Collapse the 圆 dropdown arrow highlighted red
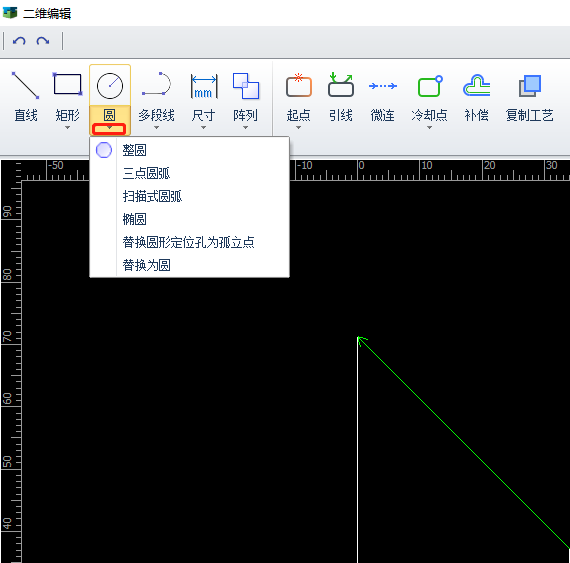Viewport: 570px width, 563px height. [109, 128]
